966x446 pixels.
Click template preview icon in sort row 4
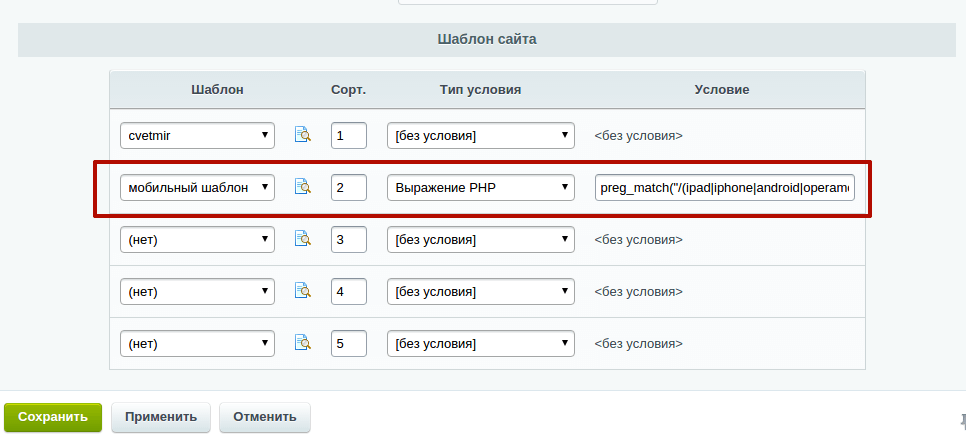303,291
